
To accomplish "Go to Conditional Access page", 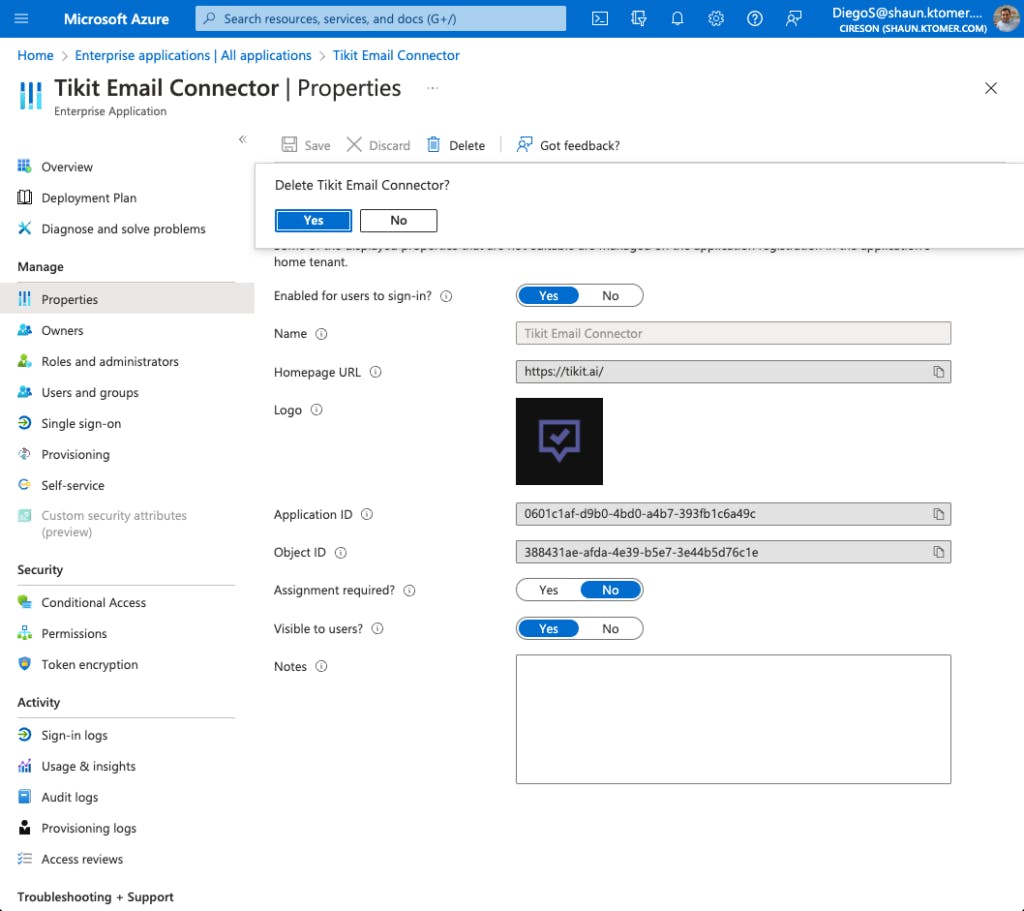I will [x=93, y=603].
